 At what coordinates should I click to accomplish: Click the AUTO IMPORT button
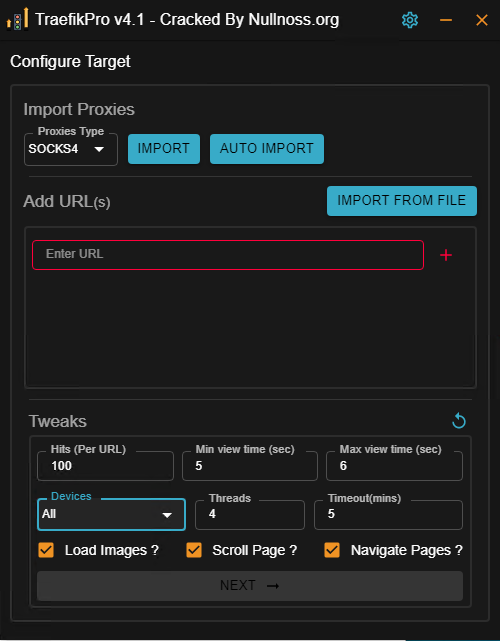tap(267, 149)
